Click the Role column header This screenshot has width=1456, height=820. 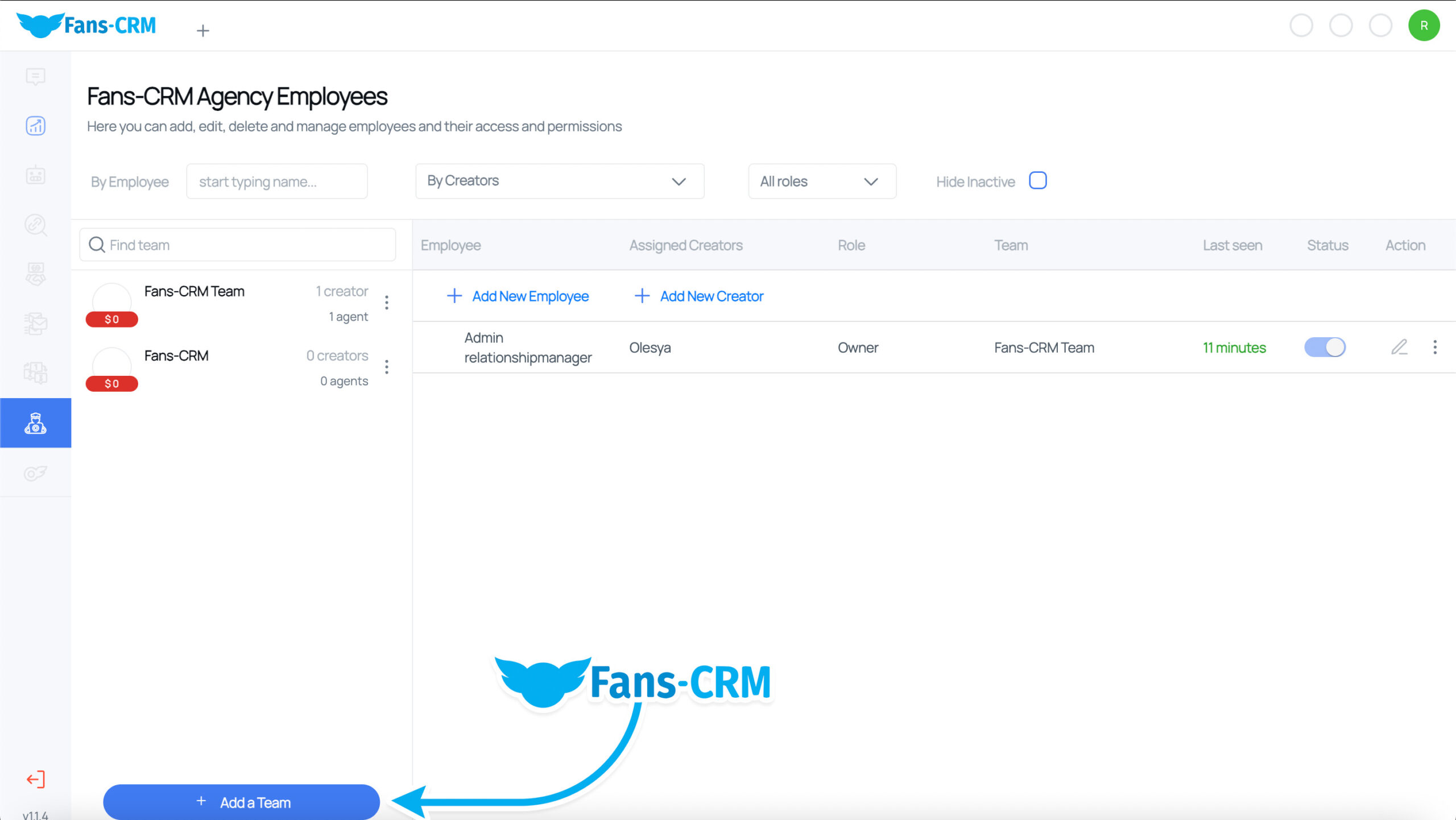click(x=851, y=245)
